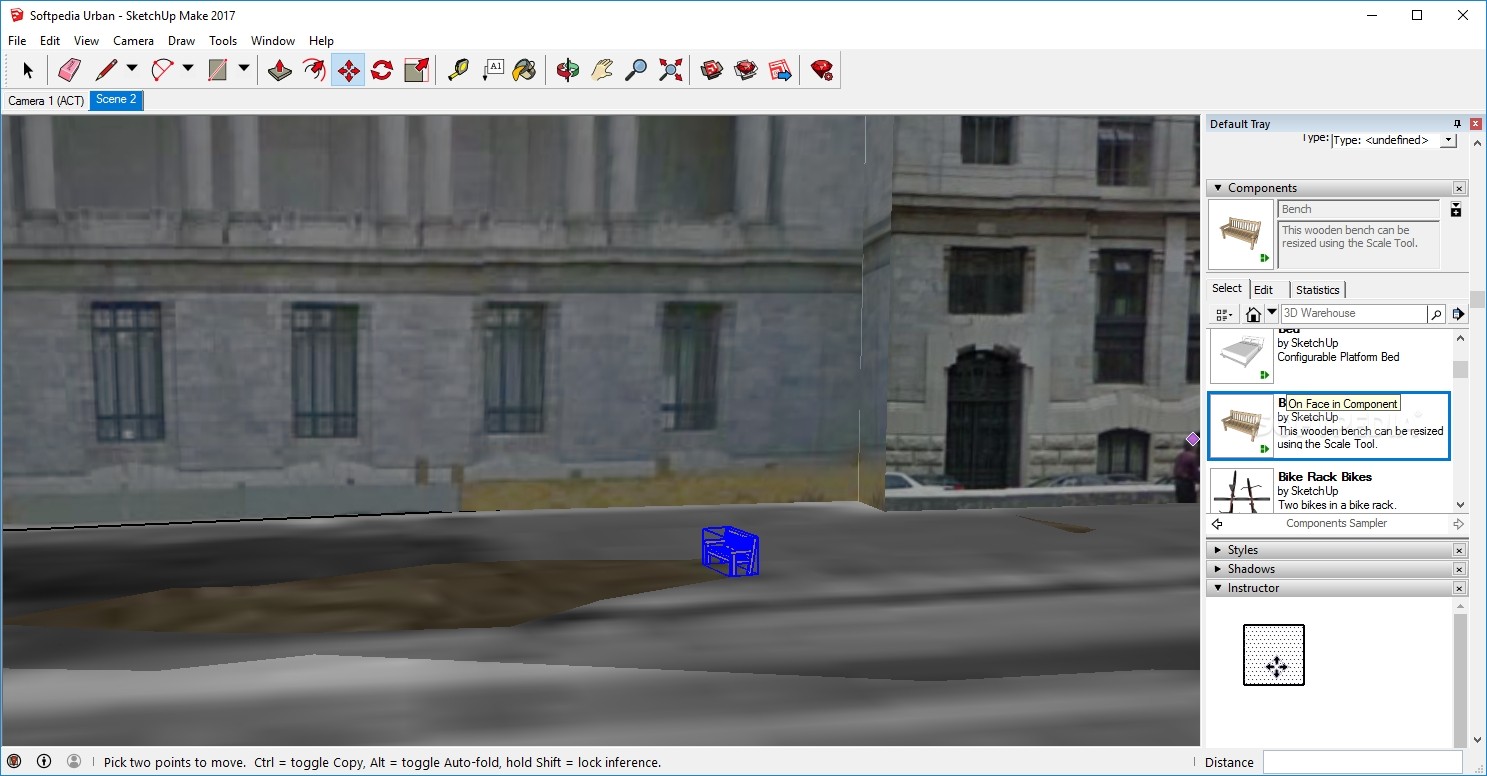Click the Move tool in toolbar
Viewport: 1487px width, 776px height.
[x=348, y=70]
